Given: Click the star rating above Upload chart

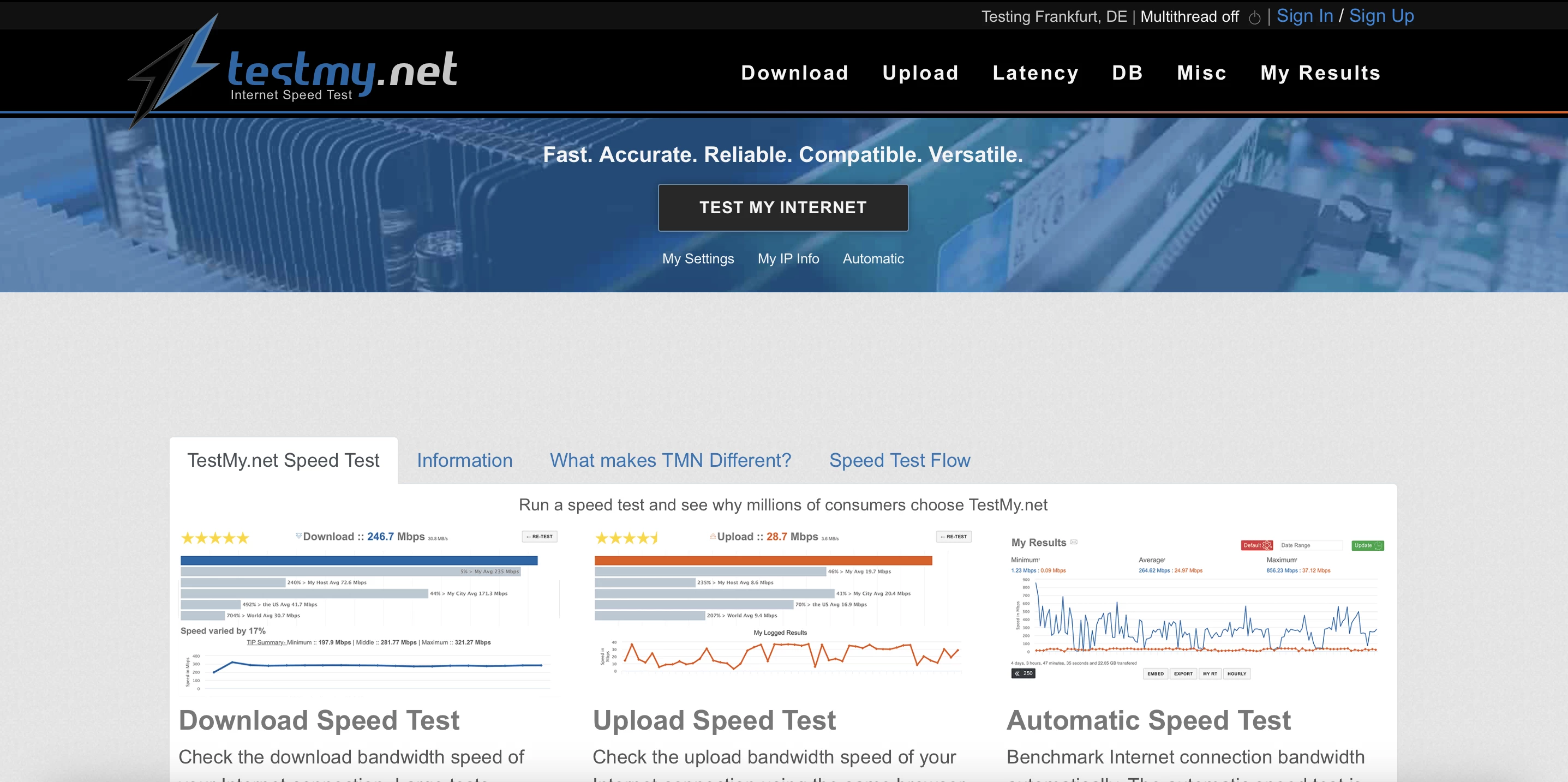Looking at the screenshot, I should [x=627, y=538].
